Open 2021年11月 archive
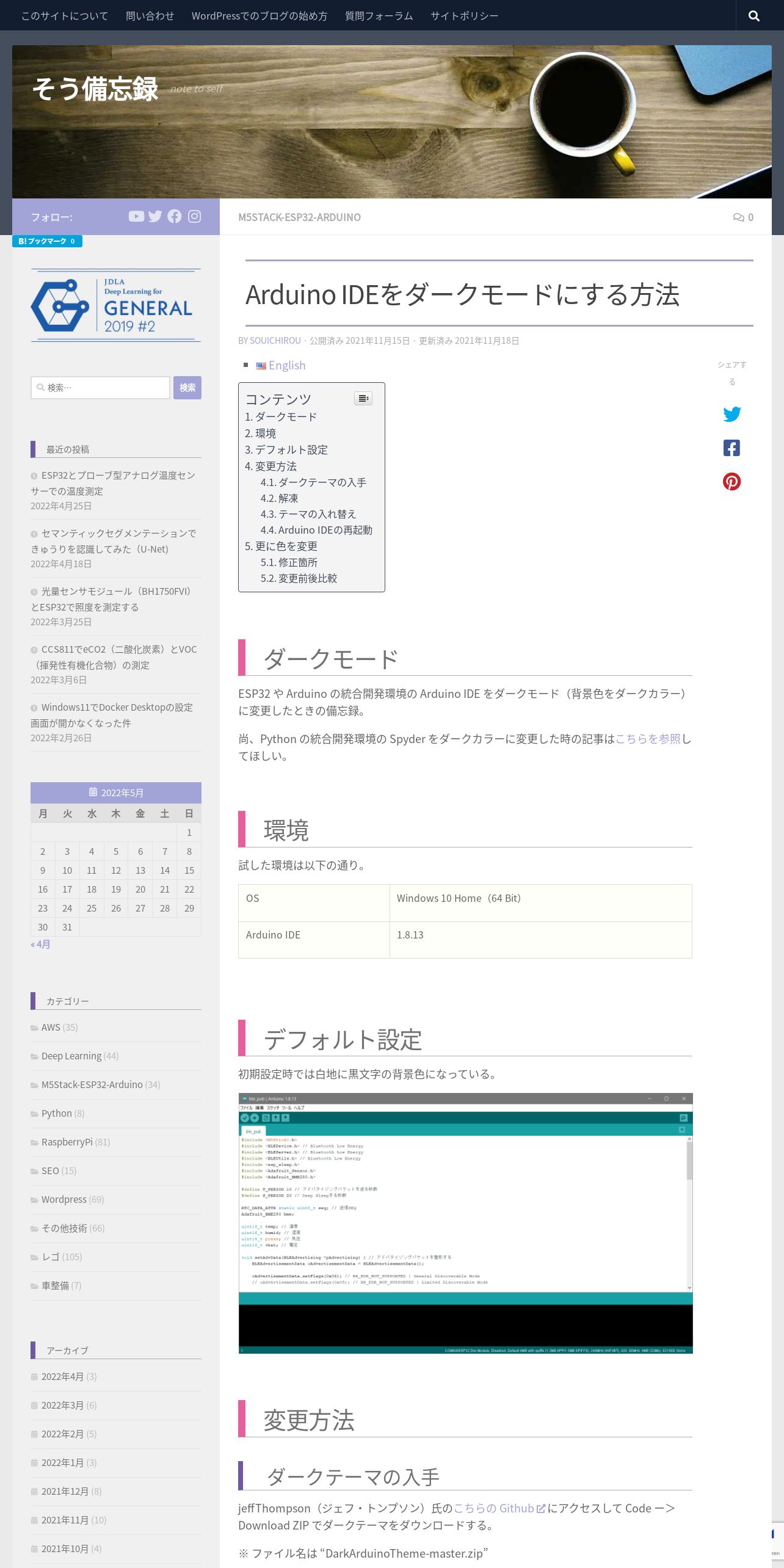 point(65,1520)
